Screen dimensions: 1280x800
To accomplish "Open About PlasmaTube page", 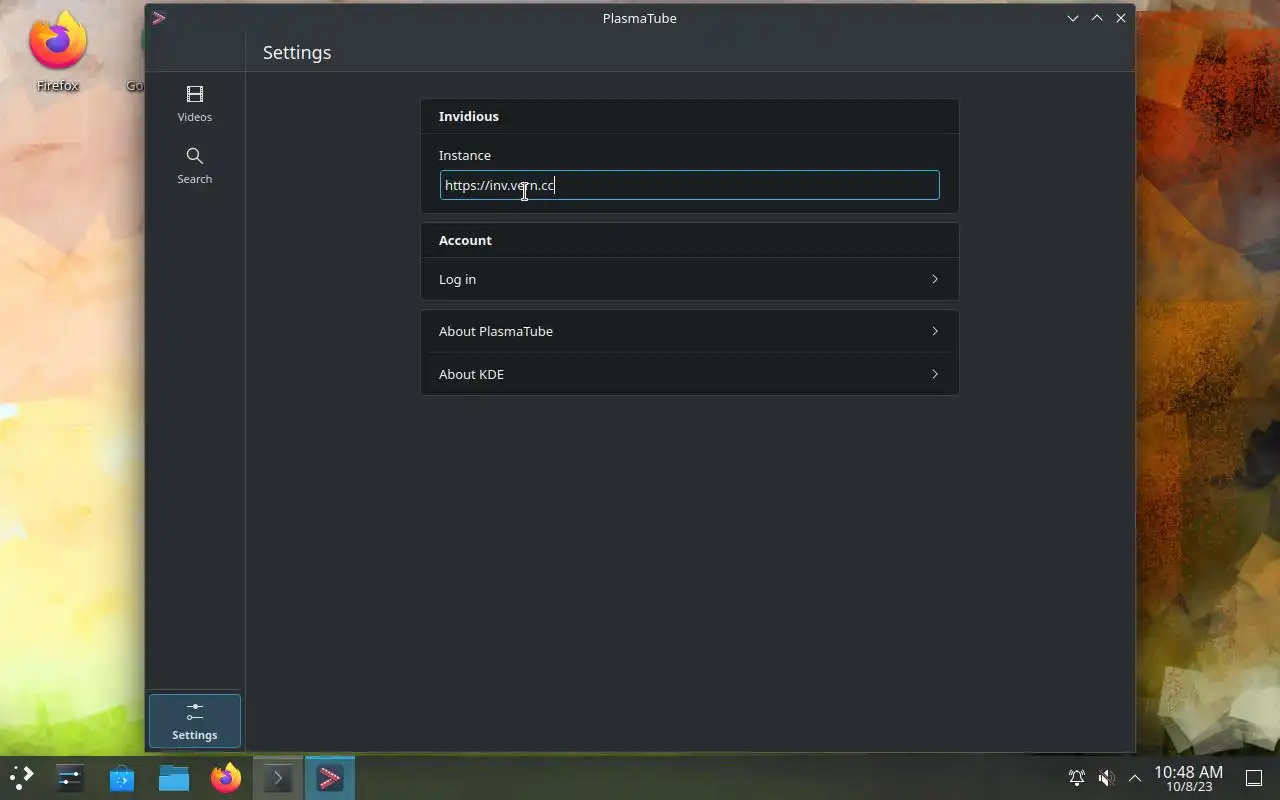I will [x=689, y=331].
